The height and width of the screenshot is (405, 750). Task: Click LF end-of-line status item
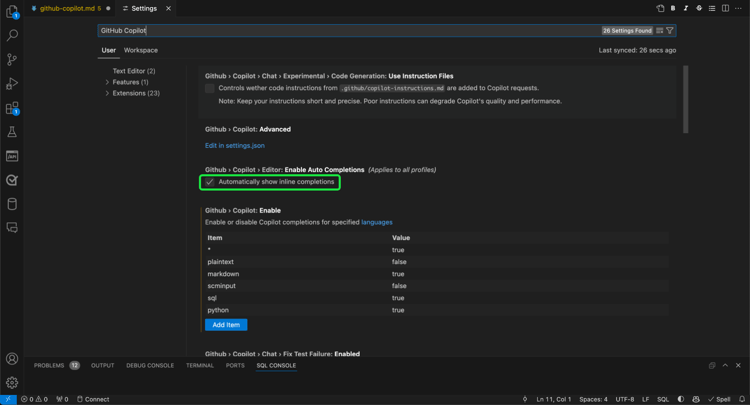point(645,399)
